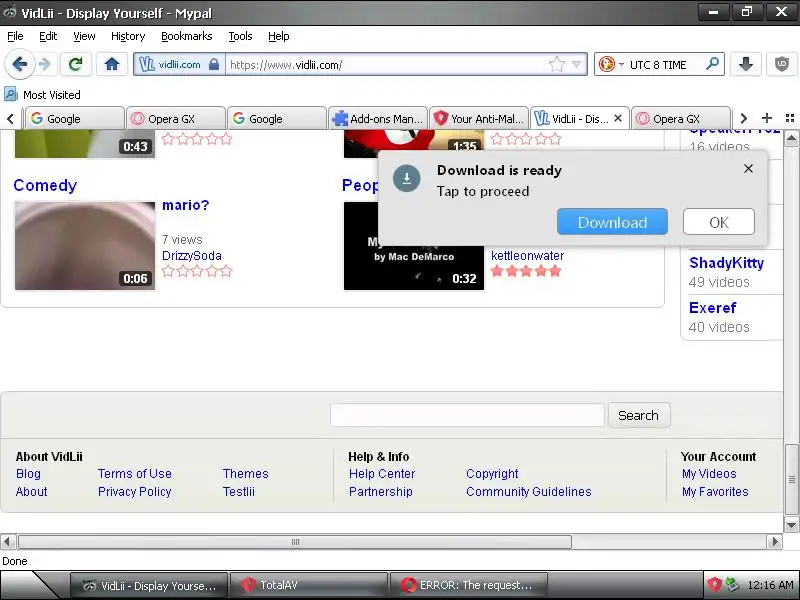Open the DrizzySoda channel link
This screenshot has height=600, width=800.
[191, 256]
